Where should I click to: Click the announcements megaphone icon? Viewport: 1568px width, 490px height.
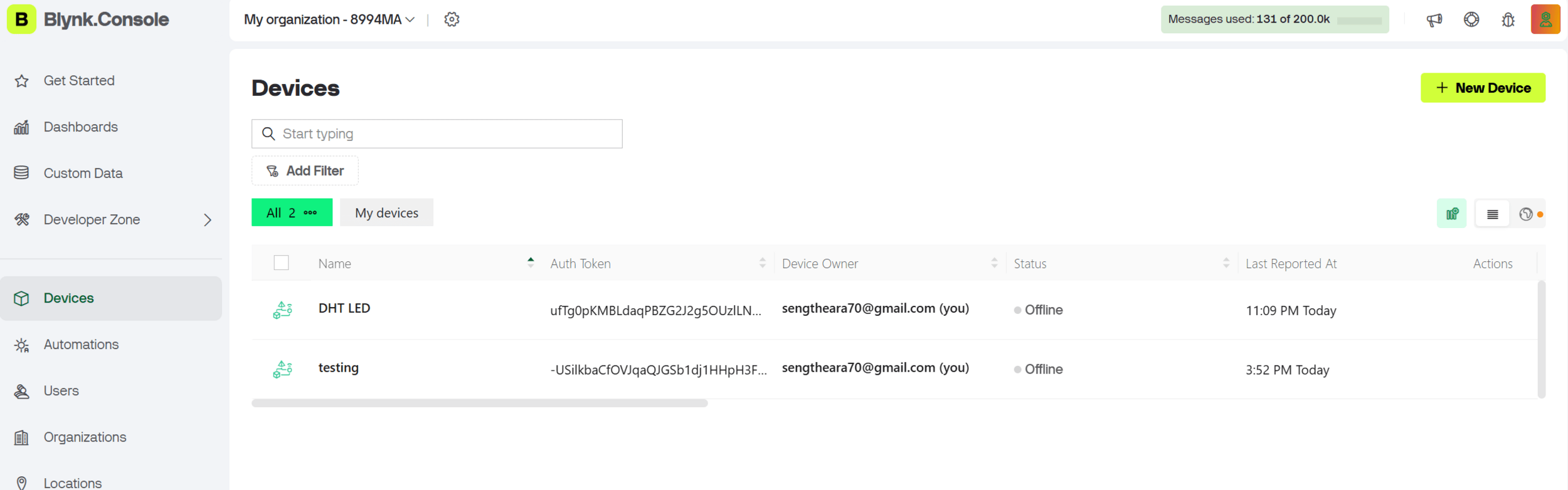click(1434, 19)
